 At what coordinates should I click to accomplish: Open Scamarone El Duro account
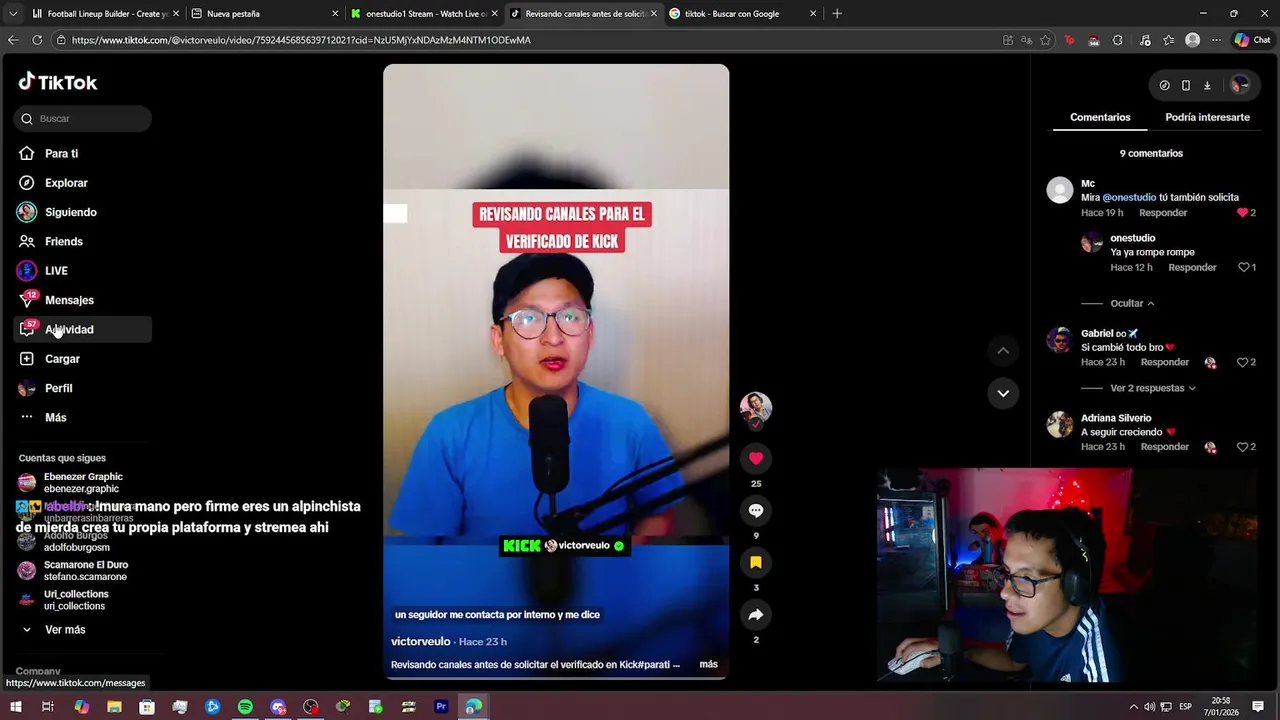coord(83,571)
